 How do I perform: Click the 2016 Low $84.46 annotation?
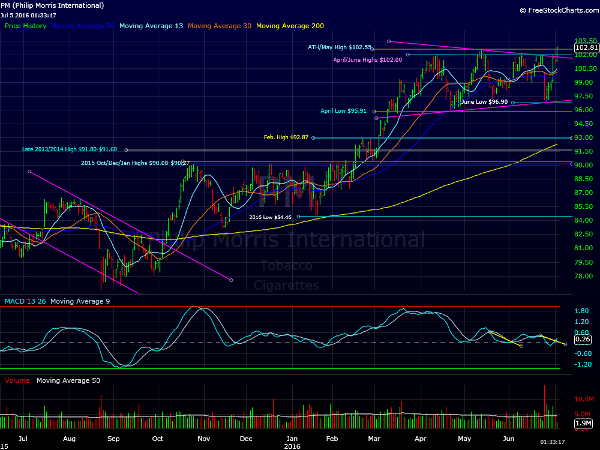(x=270, y=217)
